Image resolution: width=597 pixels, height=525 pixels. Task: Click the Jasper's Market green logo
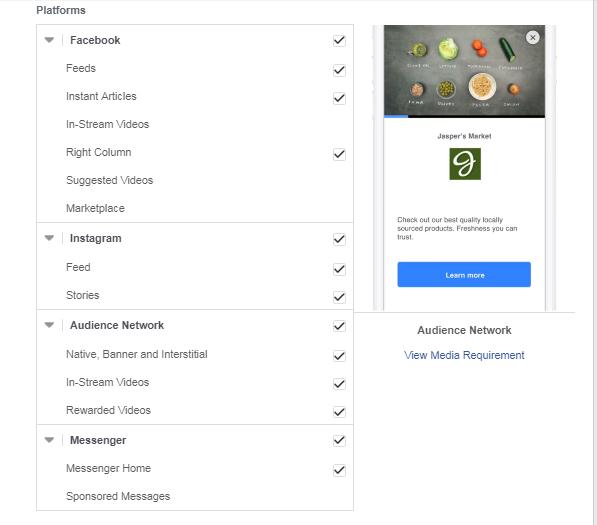tap(465, 164)
